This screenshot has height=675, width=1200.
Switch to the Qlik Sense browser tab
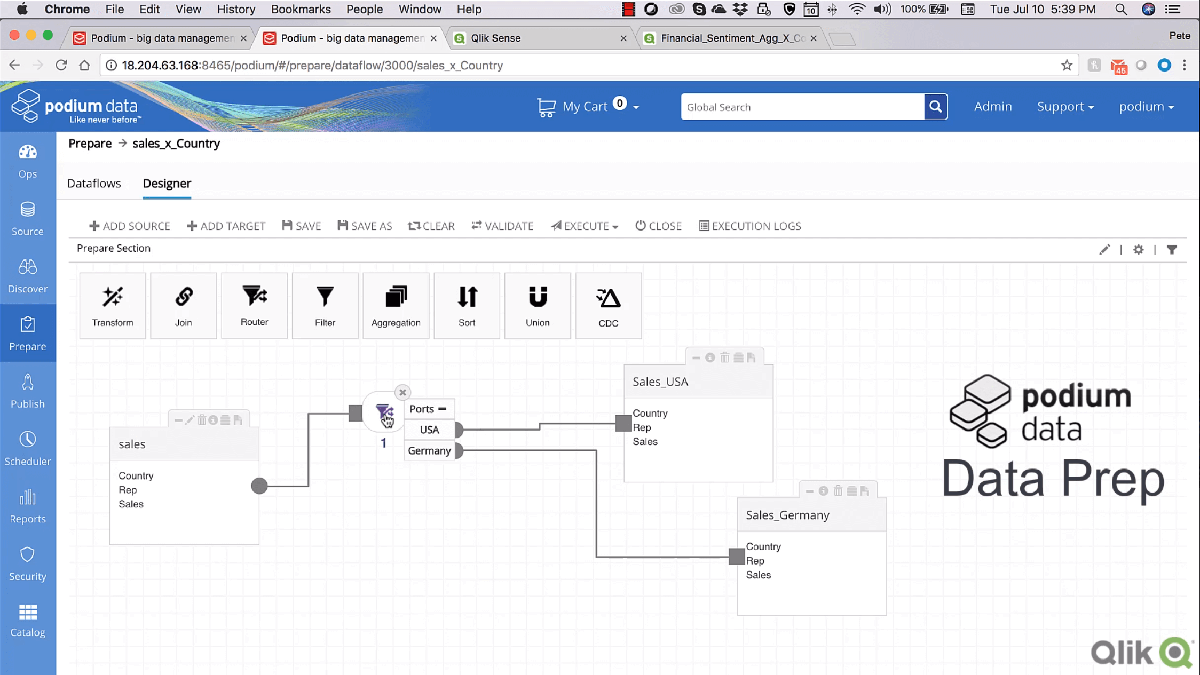point(540,38)
